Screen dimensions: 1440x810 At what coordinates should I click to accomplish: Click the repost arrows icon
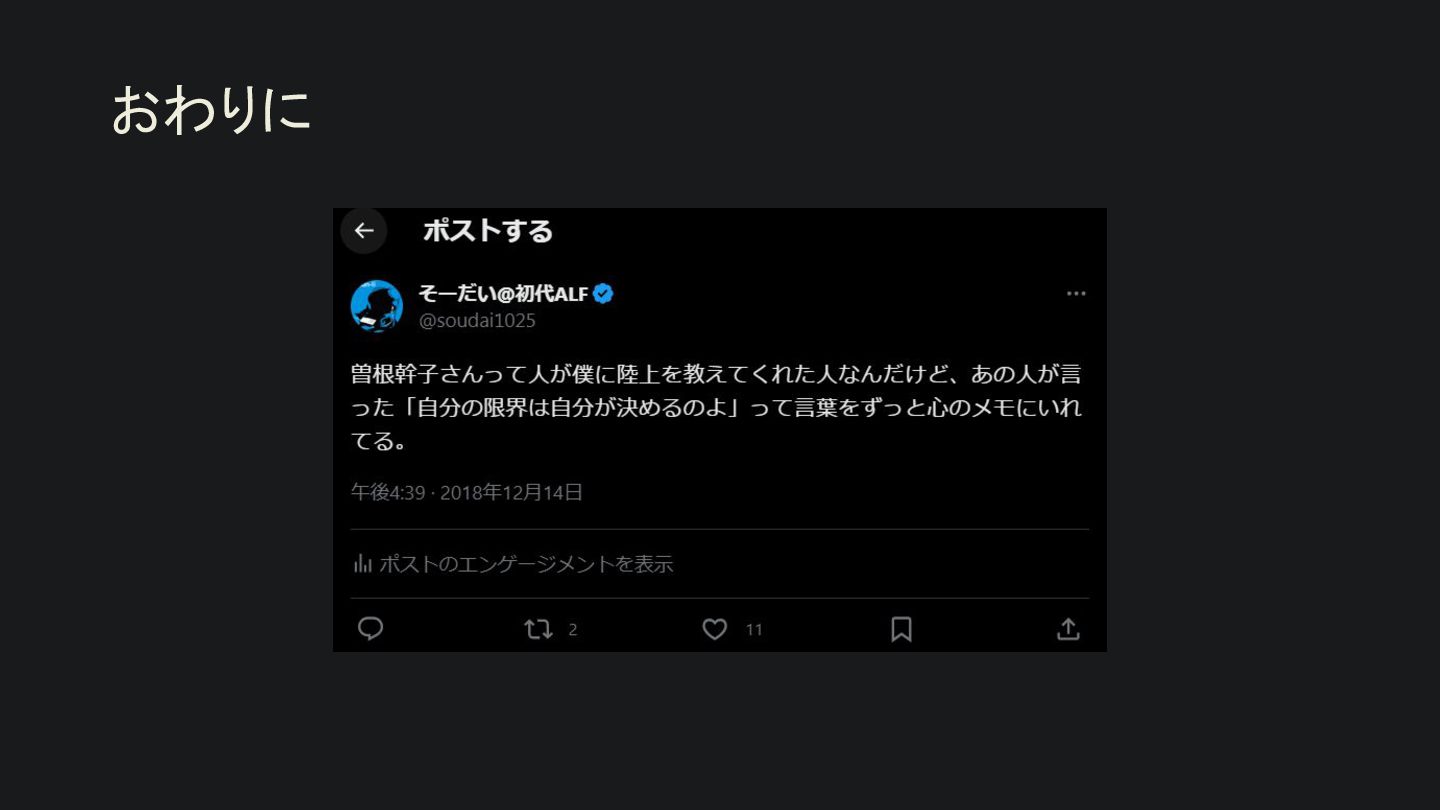pyautogui.click(x=538, y=629)
